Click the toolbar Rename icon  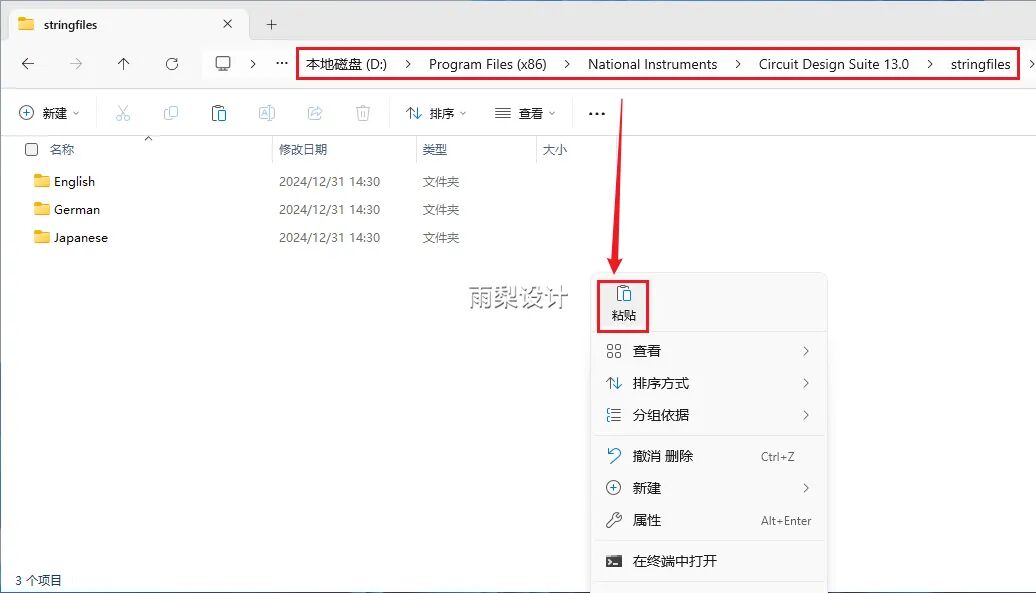267,113
